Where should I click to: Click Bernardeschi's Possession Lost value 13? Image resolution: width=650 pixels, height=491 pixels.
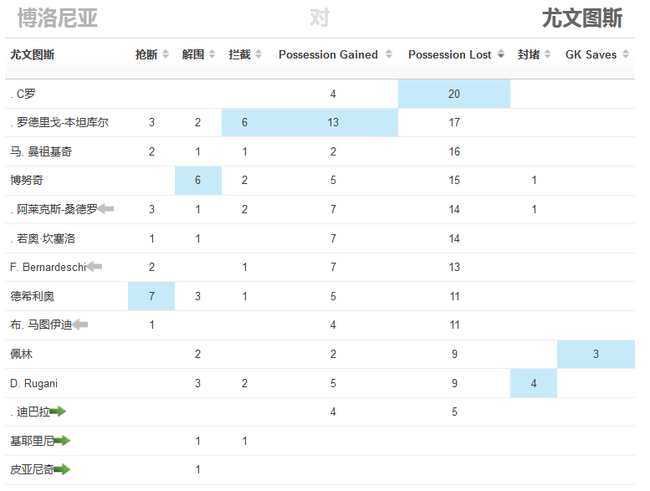click(x=454, y=267)
